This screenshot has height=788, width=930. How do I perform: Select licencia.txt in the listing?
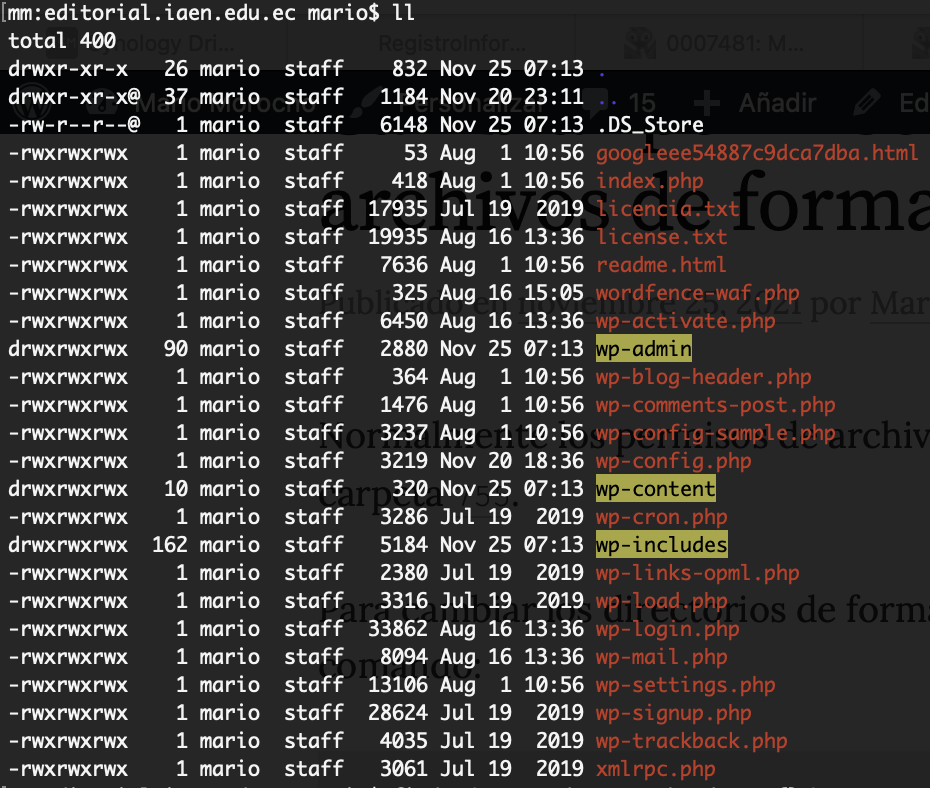667,209
